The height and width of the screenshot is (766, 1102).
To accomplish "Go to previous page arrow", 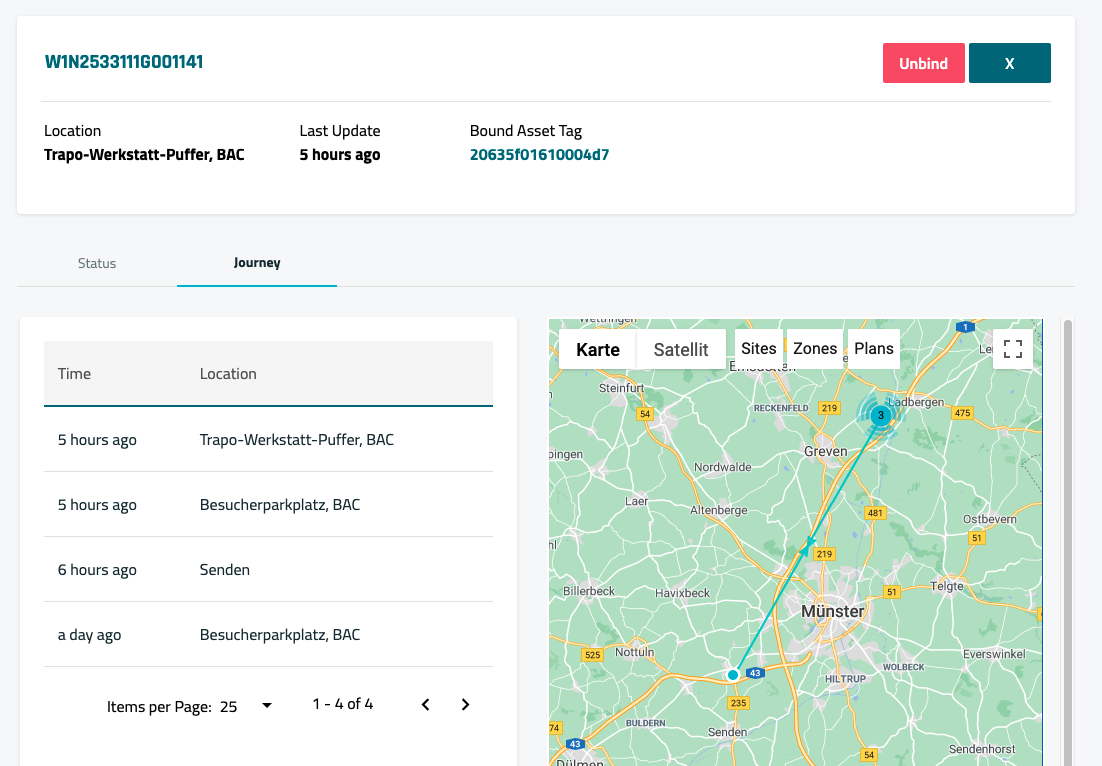I will tap(426, 705).
